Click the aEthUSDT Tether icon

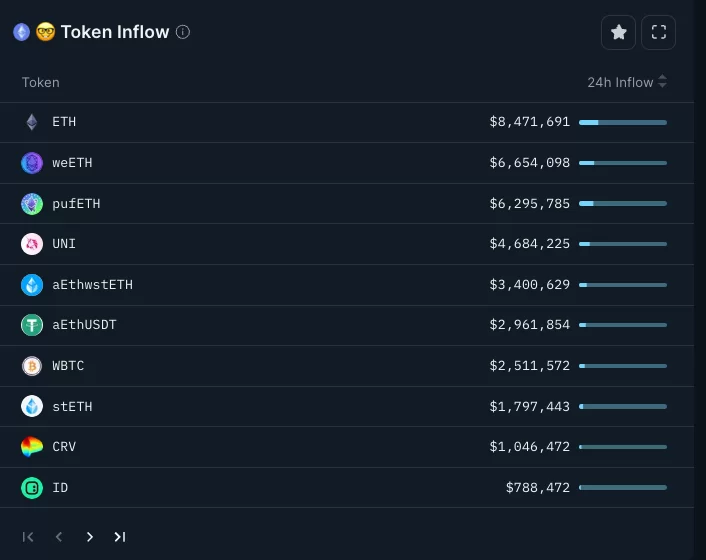coord(32,325)
